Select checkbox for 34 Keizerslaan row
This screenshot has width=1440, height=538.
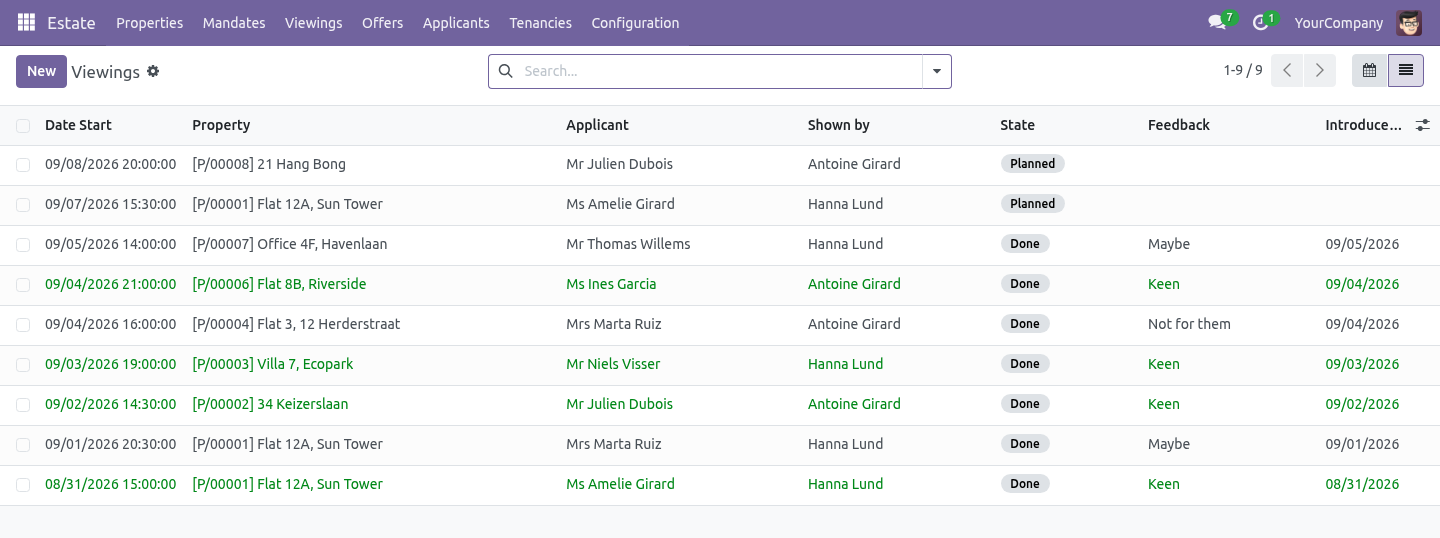(23, 405)
